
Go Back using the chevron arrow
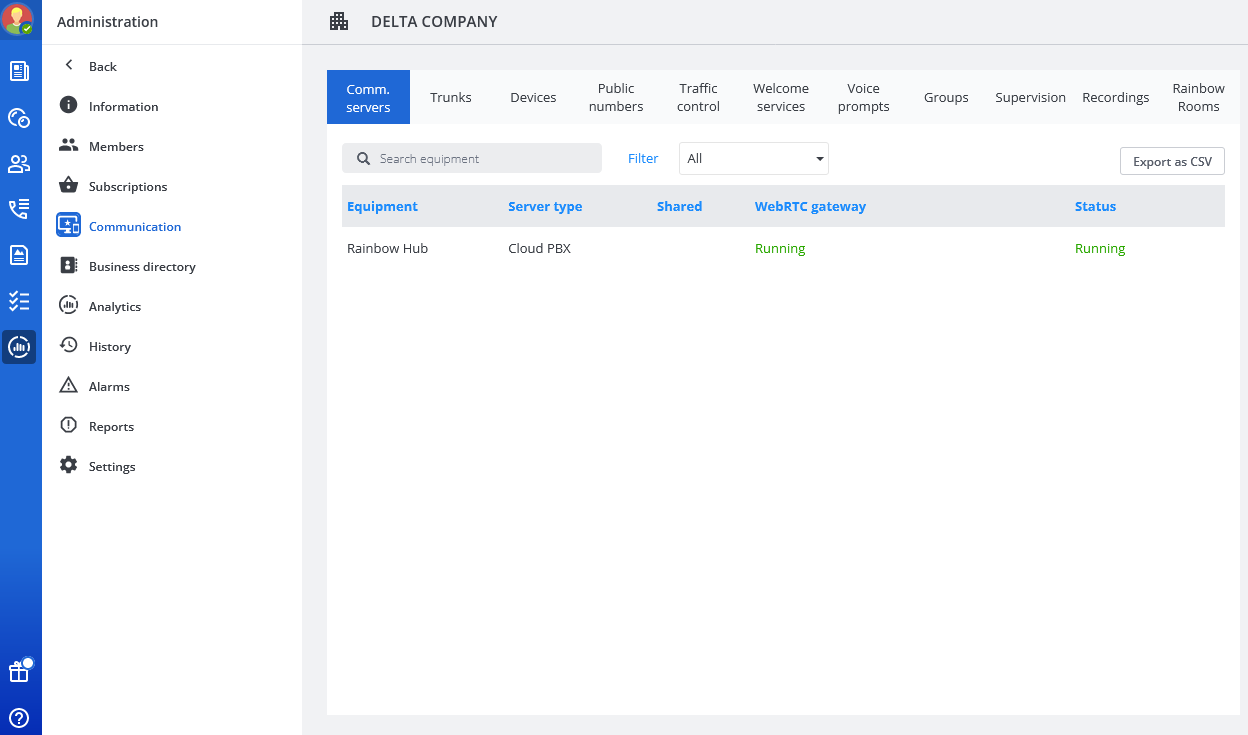[69, 66]
